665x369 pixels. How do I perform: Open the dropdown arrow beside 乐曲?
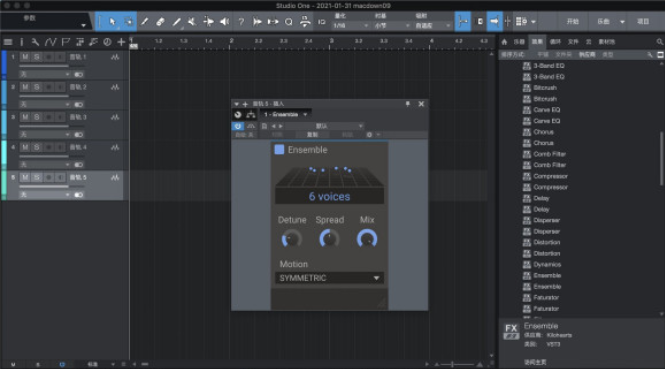pyautogui.click(x=622, y=22)
